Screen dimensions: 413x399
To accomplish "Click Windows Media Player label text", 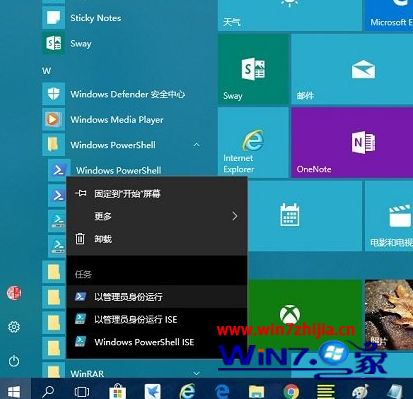I will click(x=117, y=119).
